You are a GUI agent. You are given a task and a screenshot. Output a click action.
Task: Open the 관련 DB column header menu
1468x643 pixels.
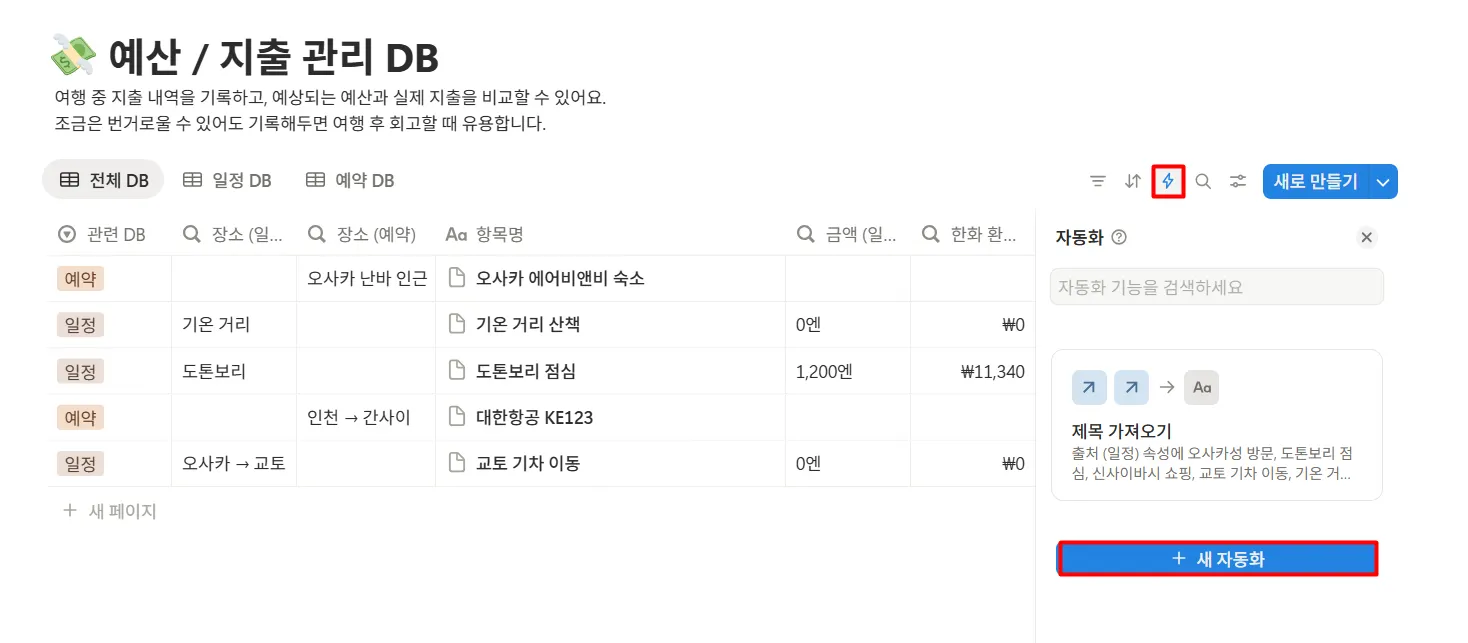click(103, 234)
